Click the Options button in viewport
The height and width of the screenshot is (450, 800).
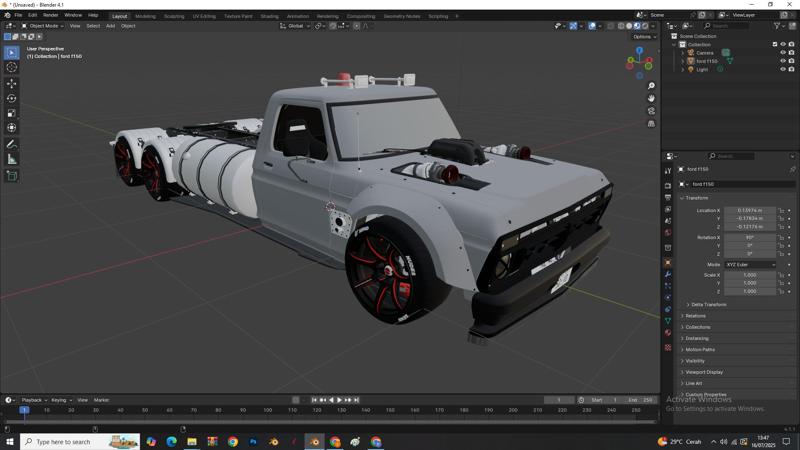coord(644,37)
